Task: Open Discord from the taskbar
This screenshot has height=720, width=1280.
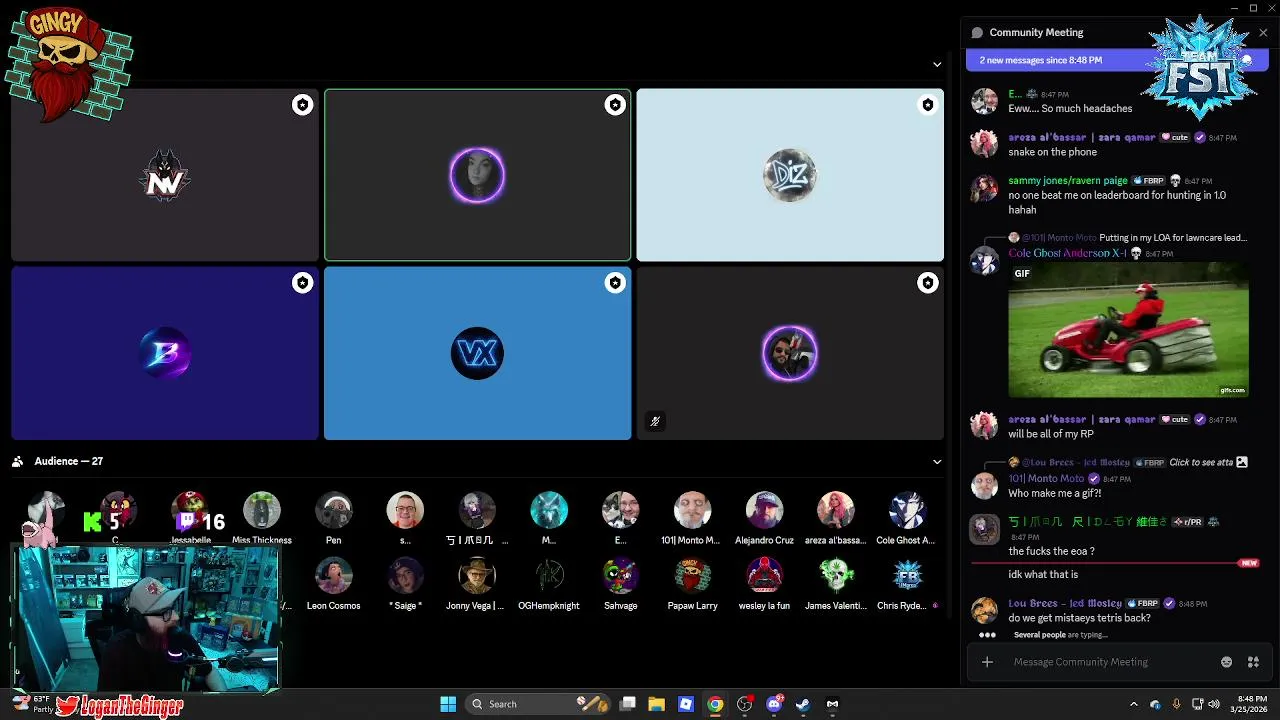Action: point(774,704)
